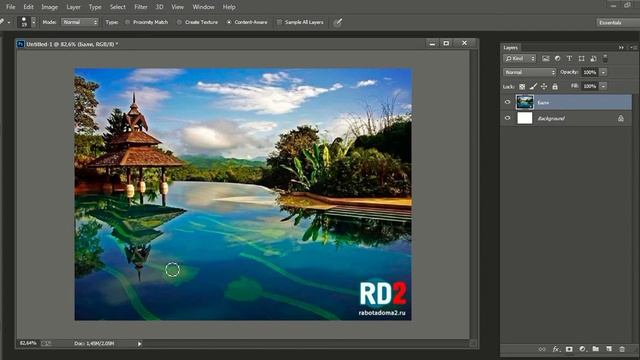Minimize the Untitled-1 document window
The width and height of the screenshot is (640, 360).
click(432, 43)
